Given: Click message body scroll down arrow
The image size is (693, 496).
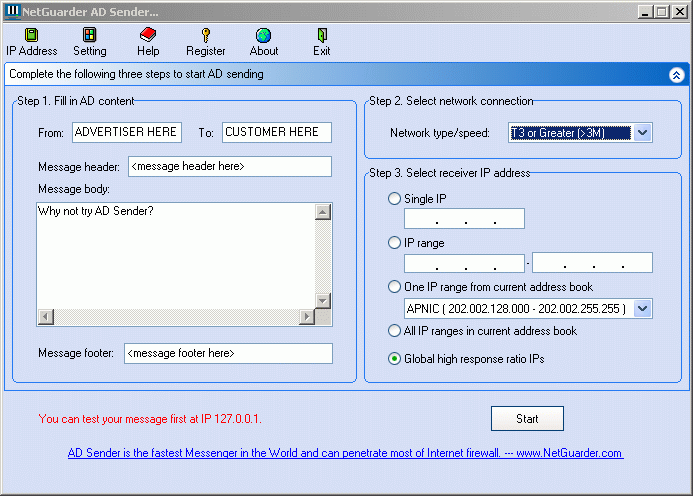Looking at the screenshot, I should pos(323,301).
